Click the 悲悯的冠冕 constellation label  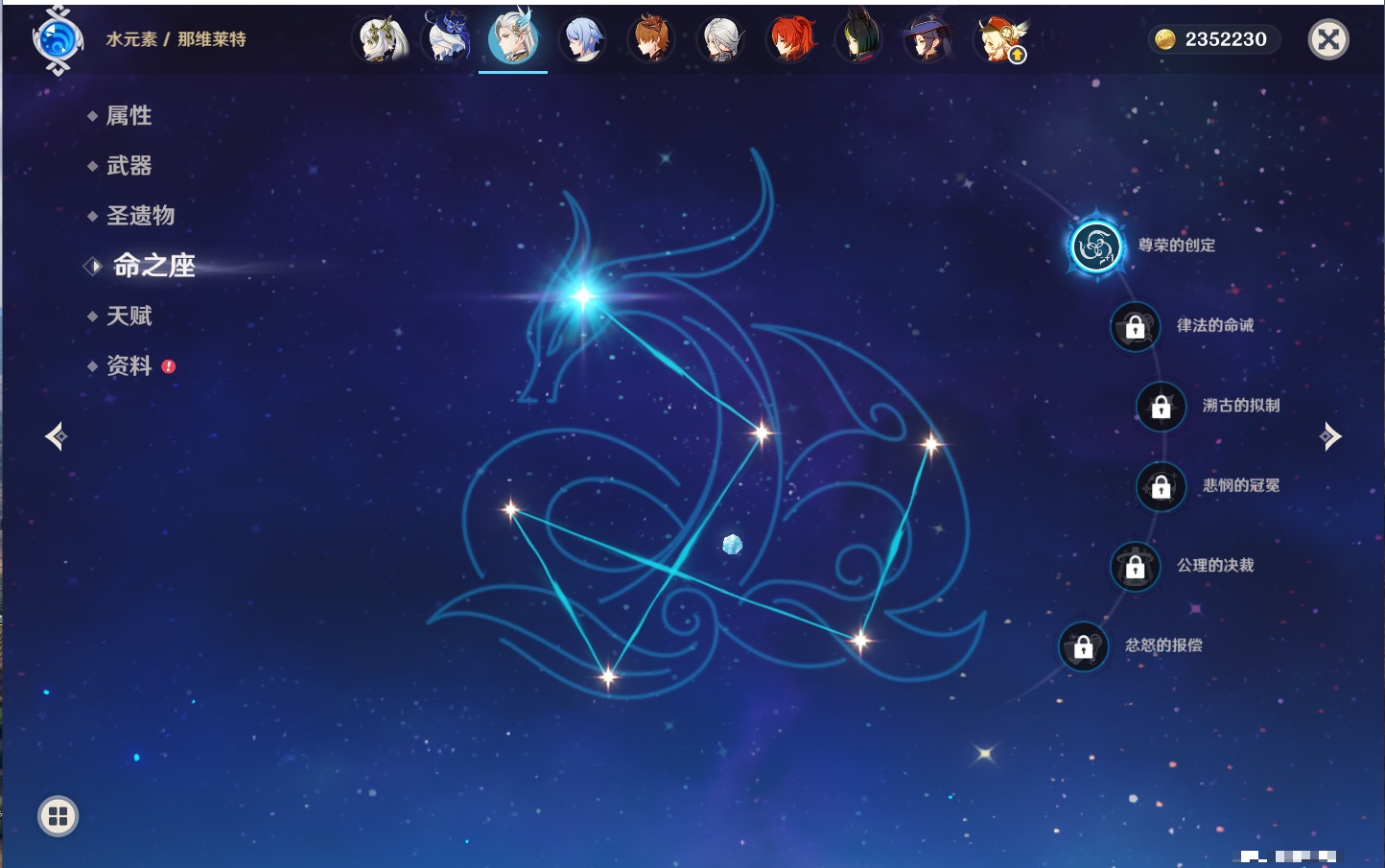point(1241,485)
